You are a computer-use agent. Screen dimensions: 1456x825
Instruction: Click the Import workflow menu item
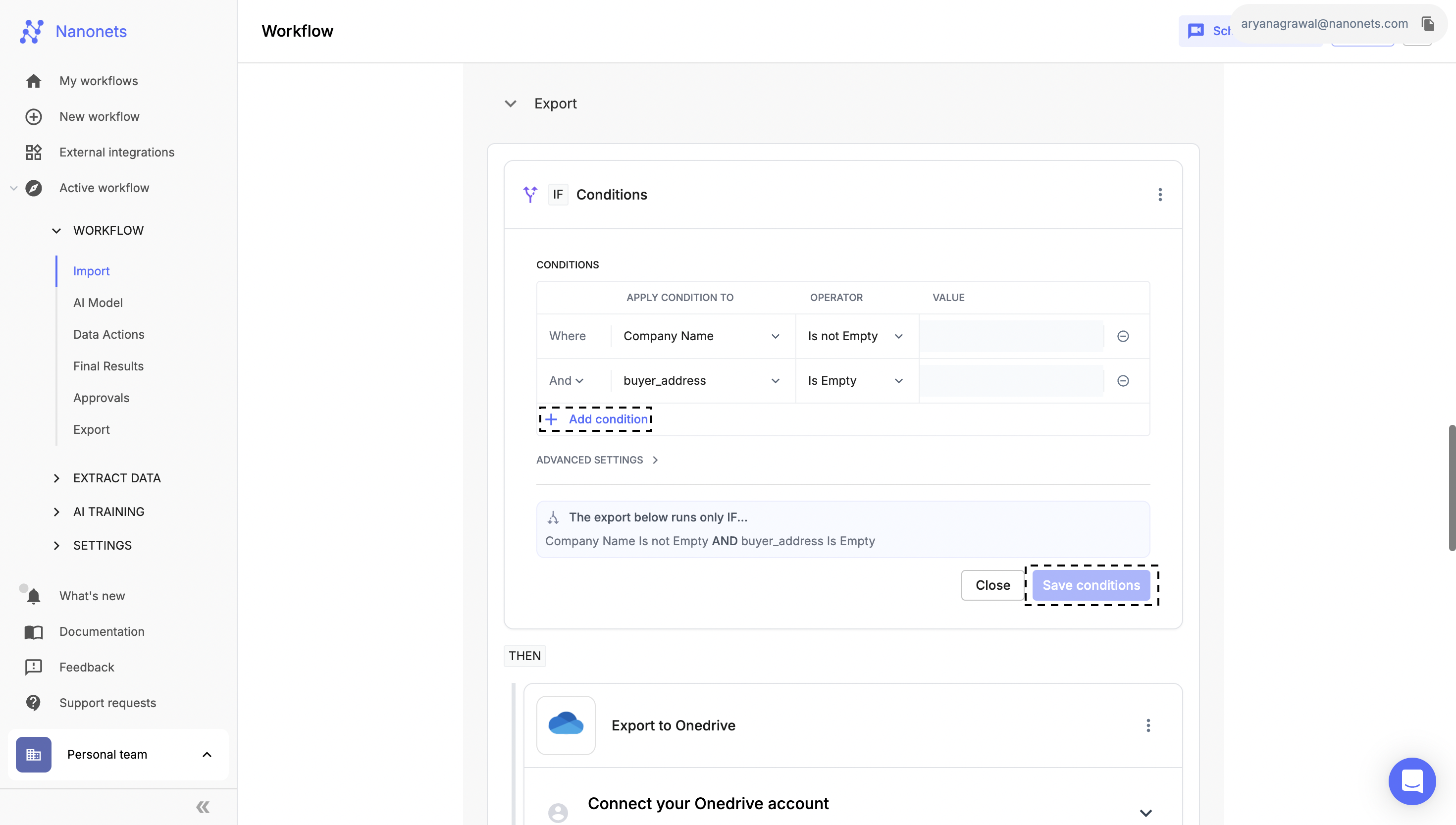tap(91, 270)
